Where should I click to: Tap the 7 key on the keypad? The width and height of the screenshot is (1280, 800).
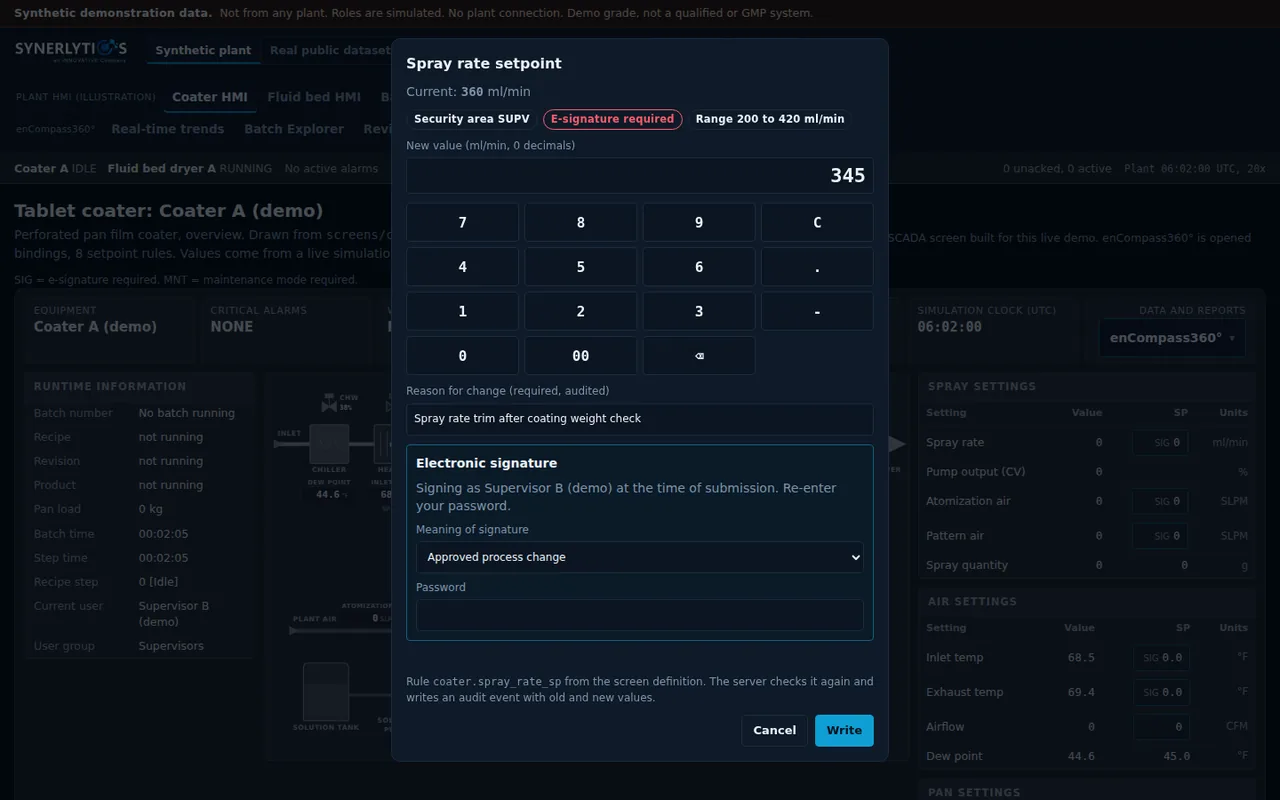pyautogui.click(x=462, y=223)
